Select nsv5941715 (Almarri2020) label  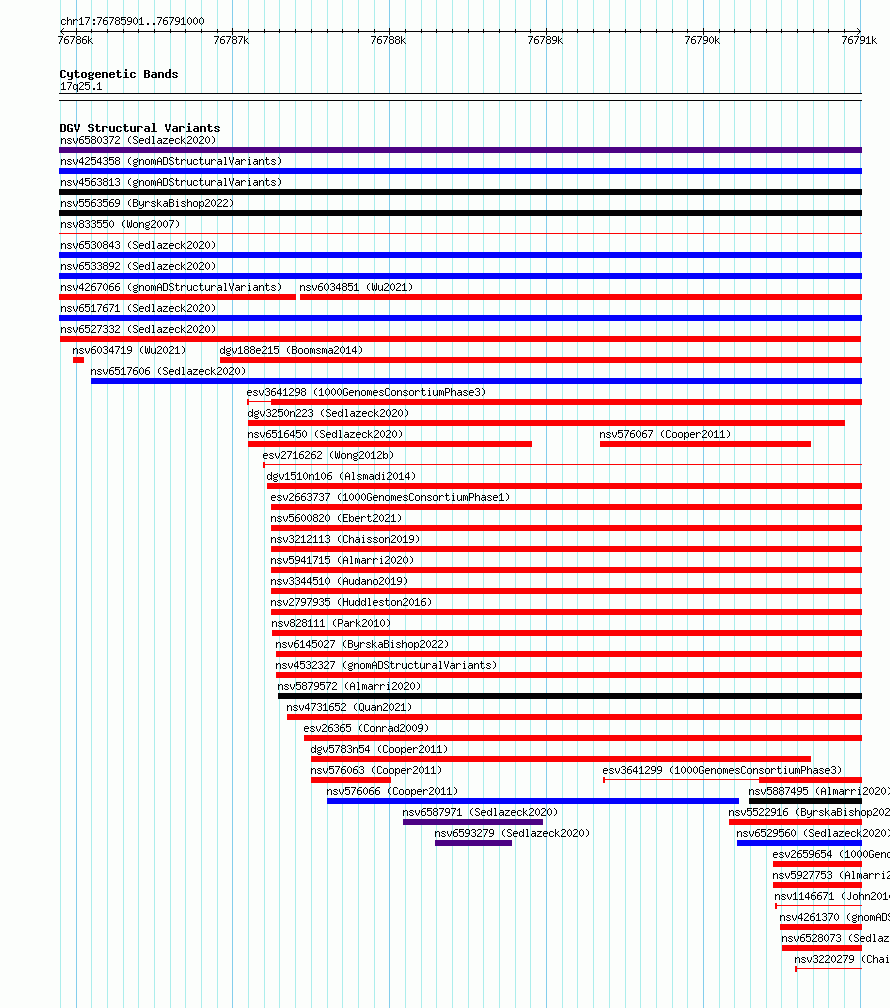tap(342, 561)
